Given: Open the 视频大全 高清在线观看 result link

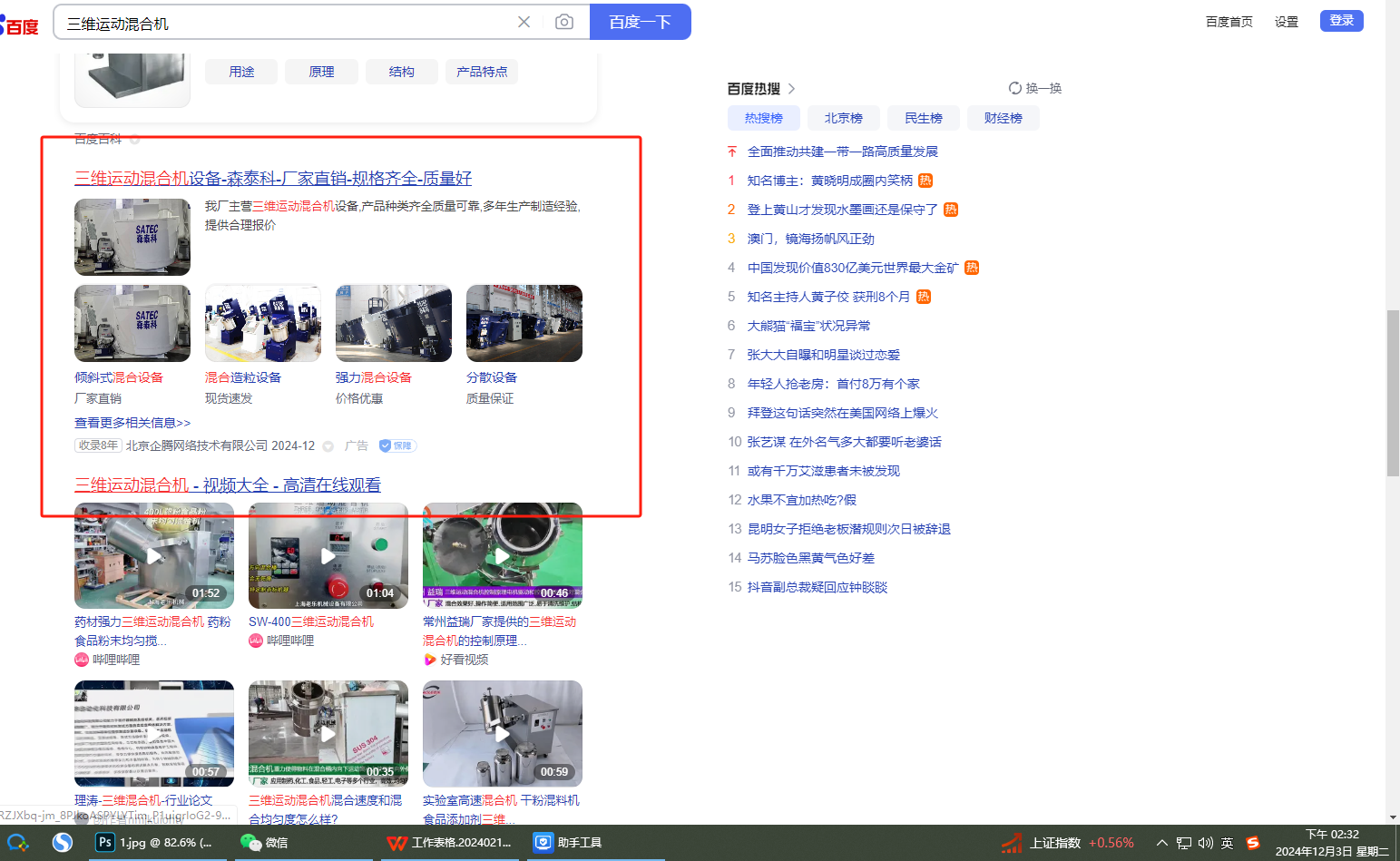Looking at the screenshot, I should tap(228, 485).
